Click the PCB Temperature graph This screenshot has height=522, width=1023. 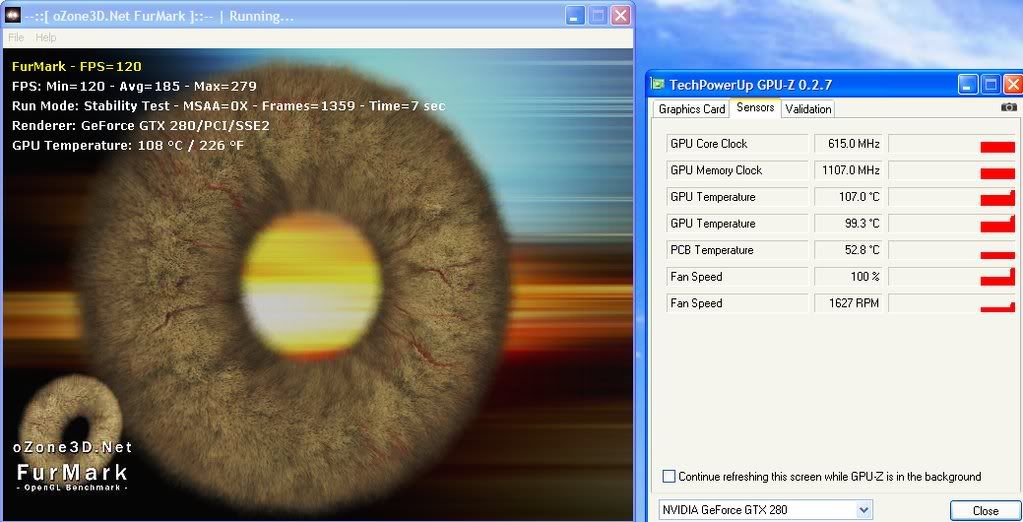click(952, 250)
